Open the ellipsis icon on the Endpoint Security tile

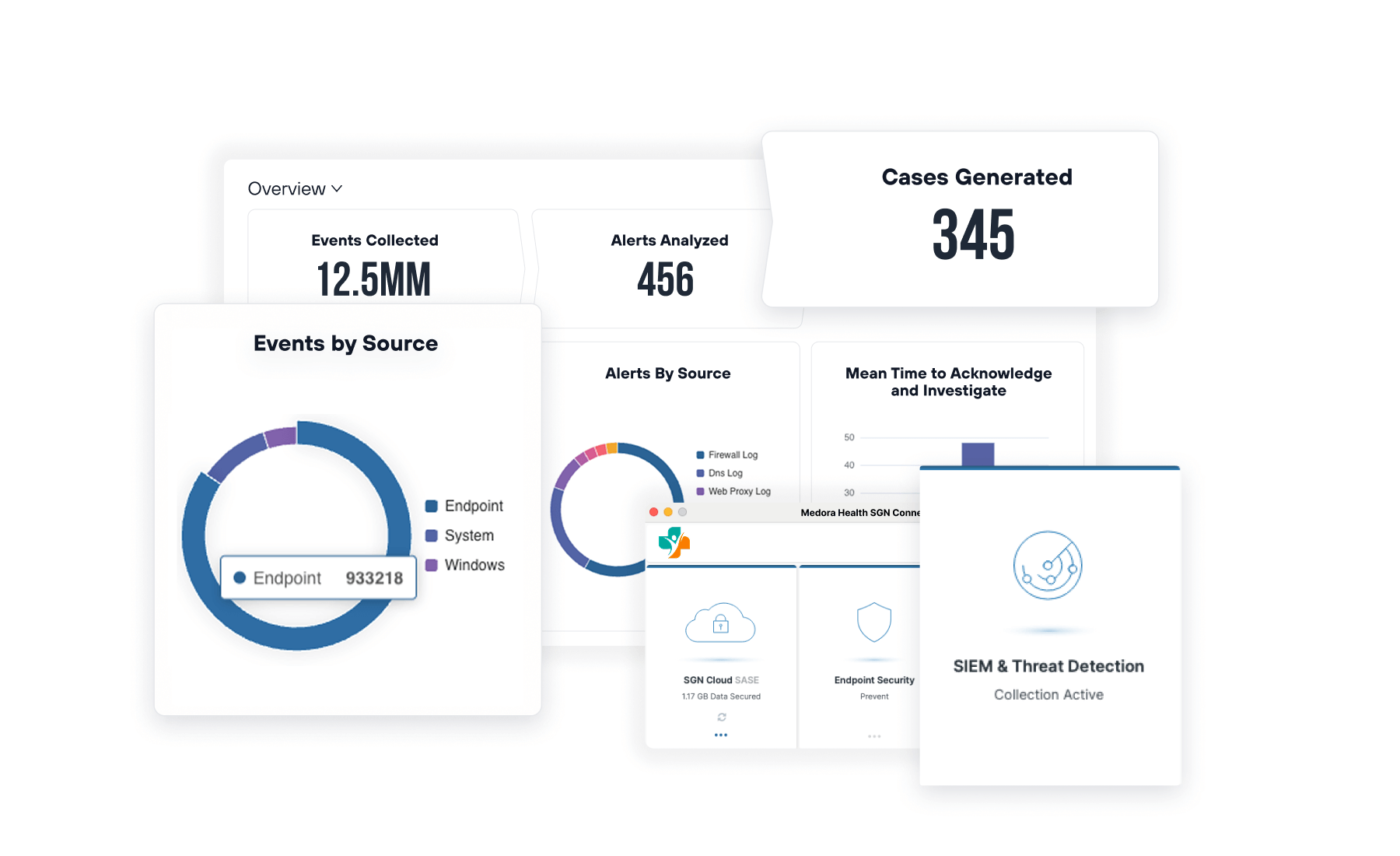(x=874, y=735)
